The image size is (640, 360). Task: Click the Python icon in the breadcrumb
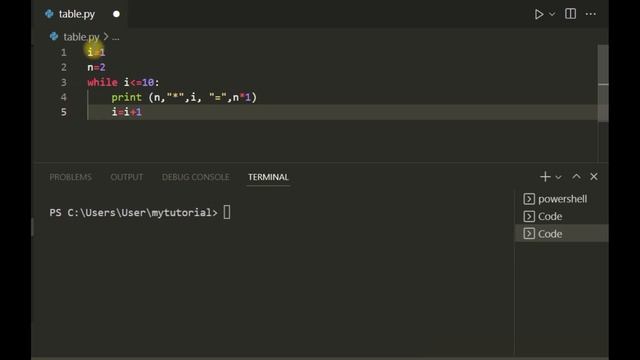click(54, 36)
